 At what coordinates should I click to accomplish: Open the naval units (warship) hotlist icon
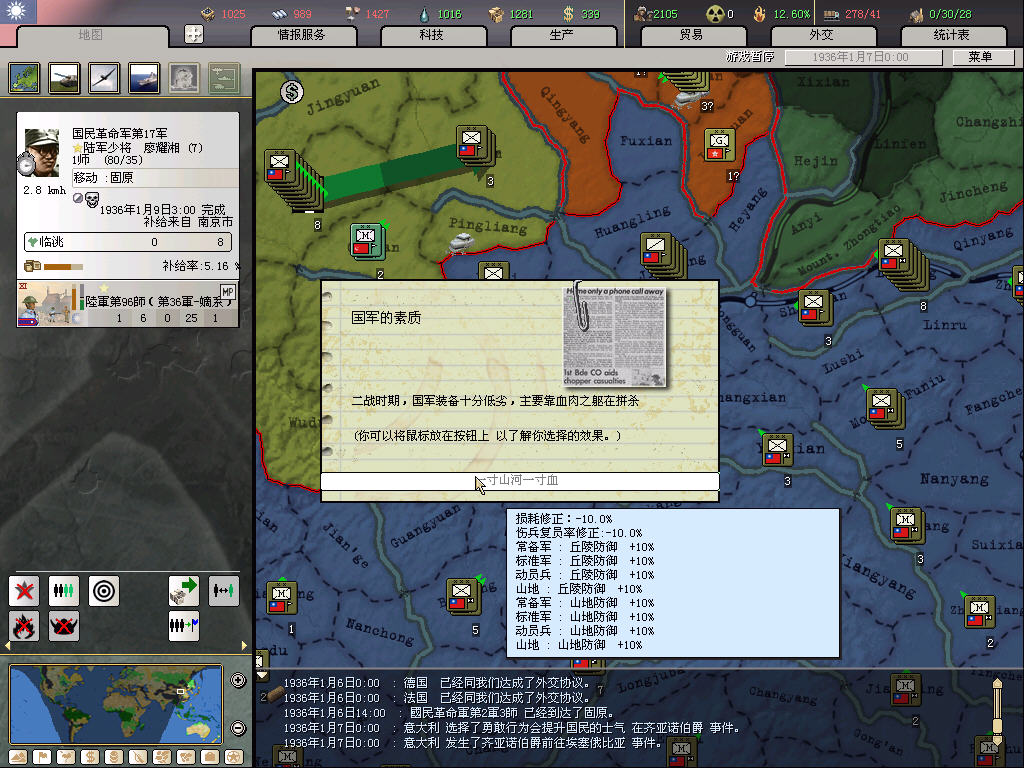(144, 78)
